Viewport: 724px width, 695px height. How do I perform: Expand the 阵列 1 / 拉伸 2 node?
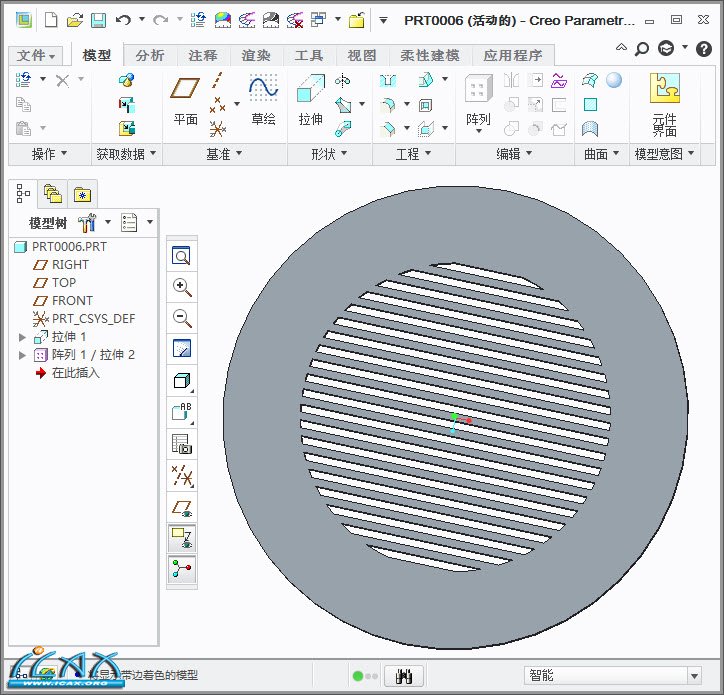[x=23, y=355]
